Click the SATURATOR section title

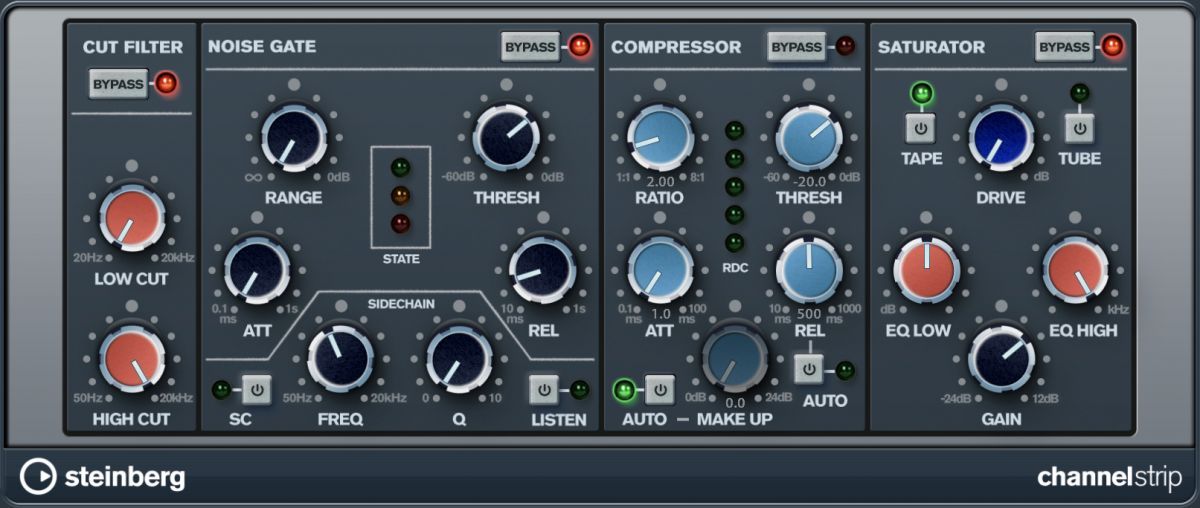931,47
